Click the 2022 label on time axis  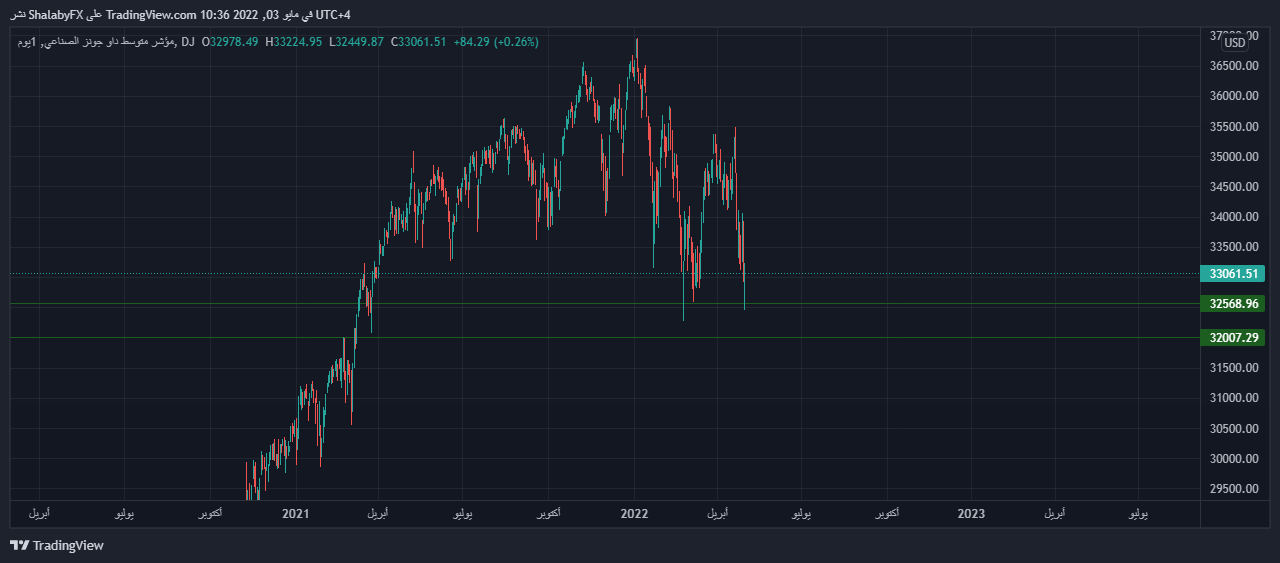click(x=634, y=514)
